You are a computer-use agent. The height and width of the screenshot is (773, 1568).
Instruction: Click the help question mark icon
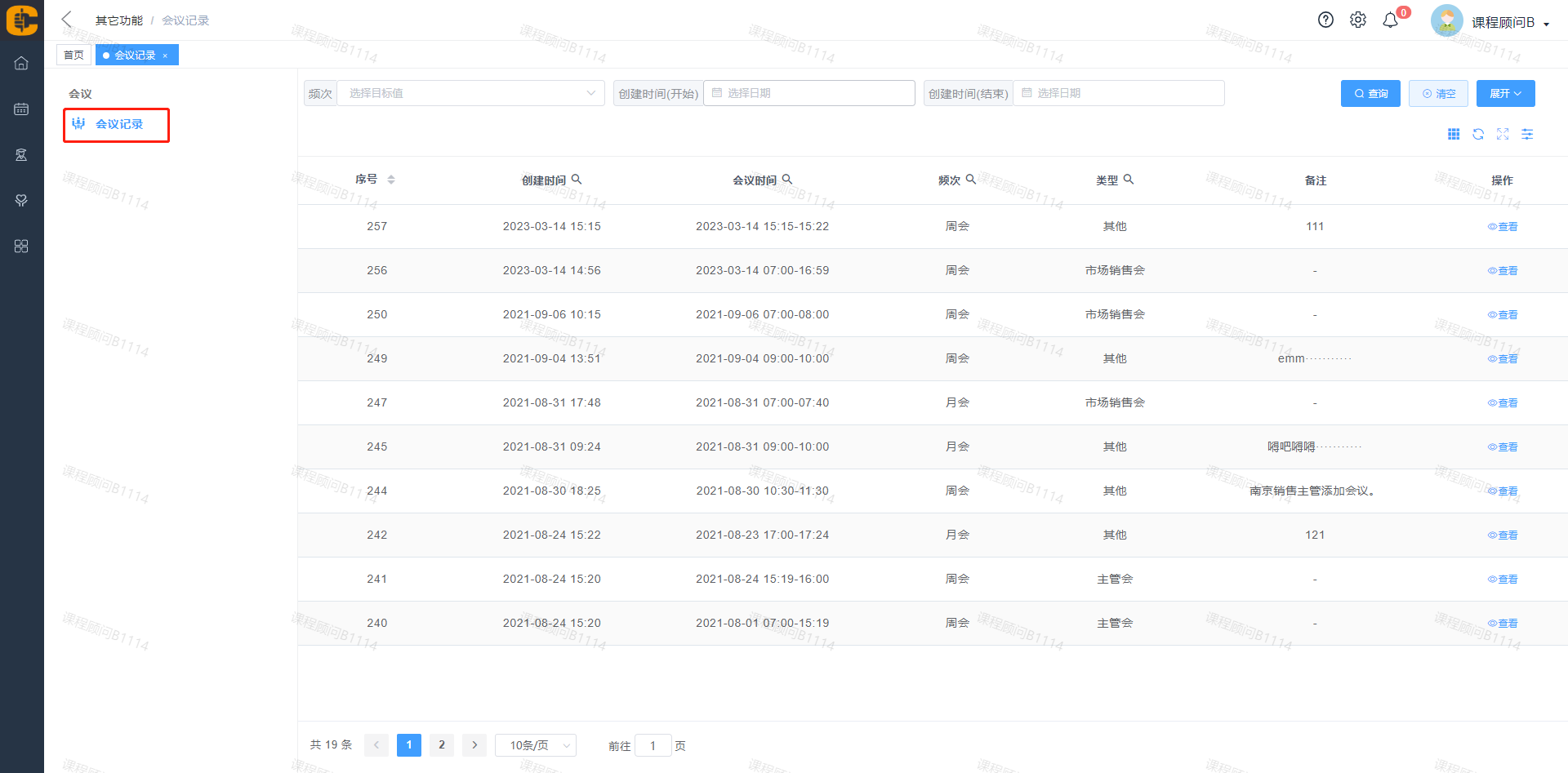click(x=1325, y=20)
